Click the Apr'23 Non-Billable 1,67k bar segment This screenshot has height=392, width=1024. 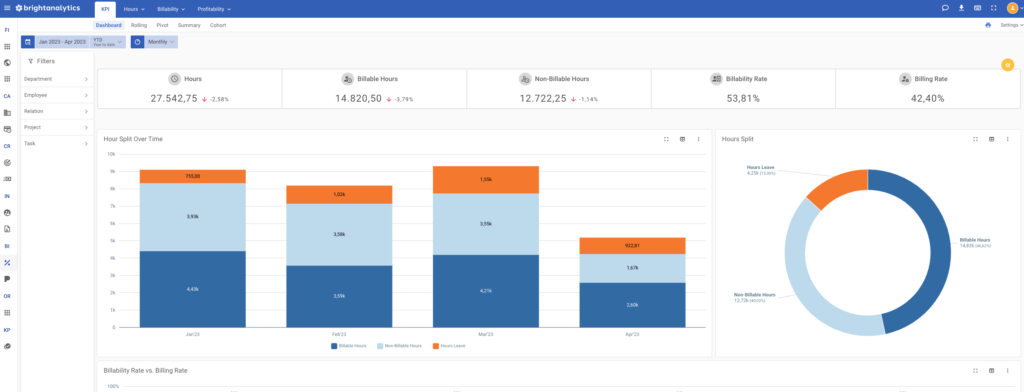pyautogui.click(x=632, y=269)
